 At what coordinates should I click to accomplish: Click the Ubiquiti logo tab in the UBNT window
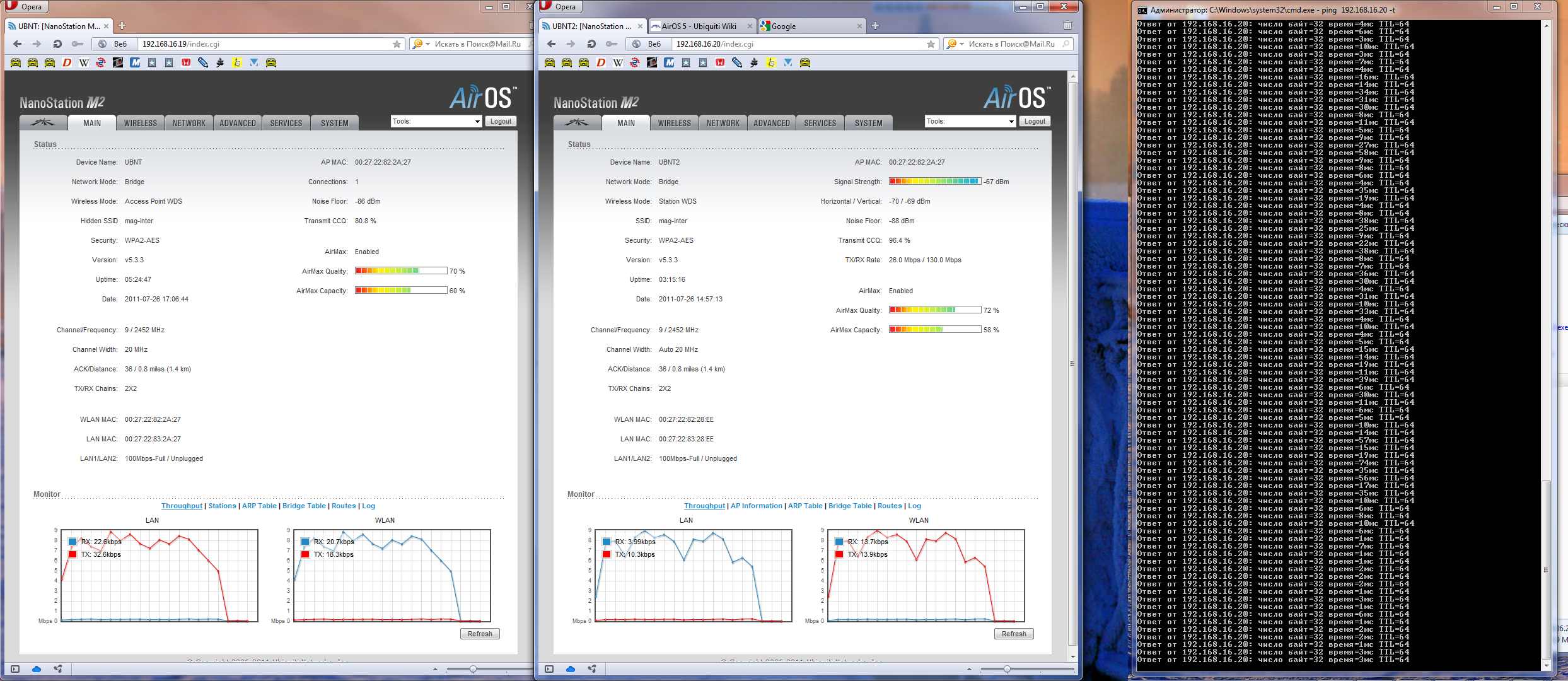coord(43,123)
